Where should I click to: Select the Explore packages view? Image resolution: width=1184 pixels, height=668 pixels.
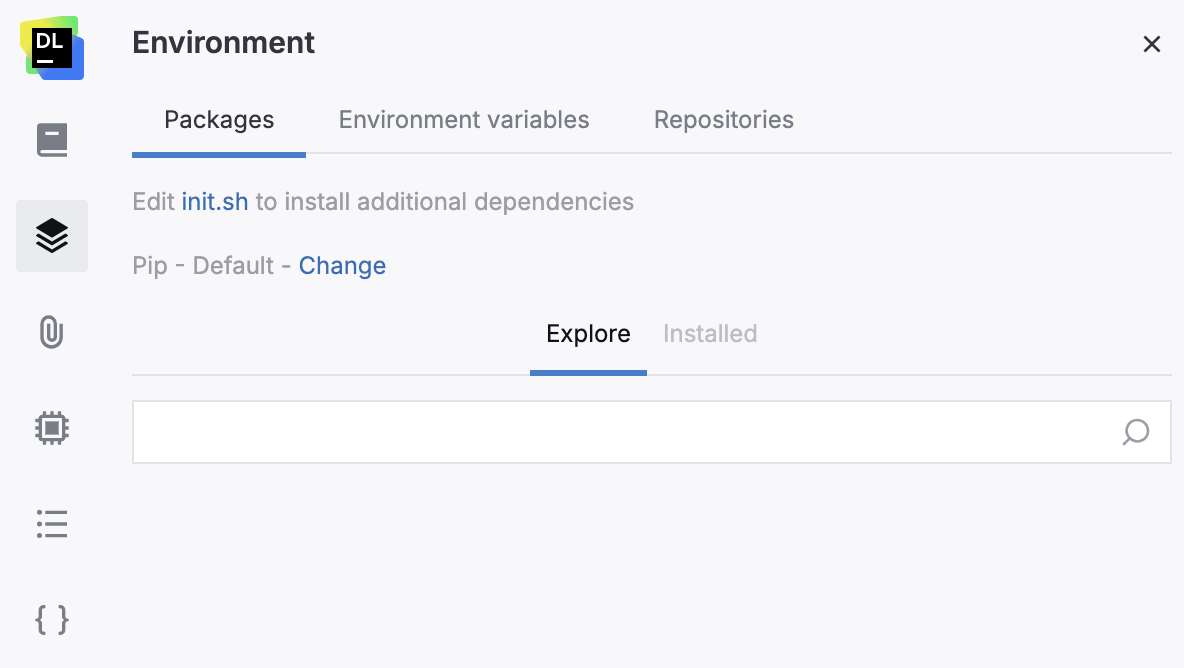pyautogui.click(x=588, y=333)
